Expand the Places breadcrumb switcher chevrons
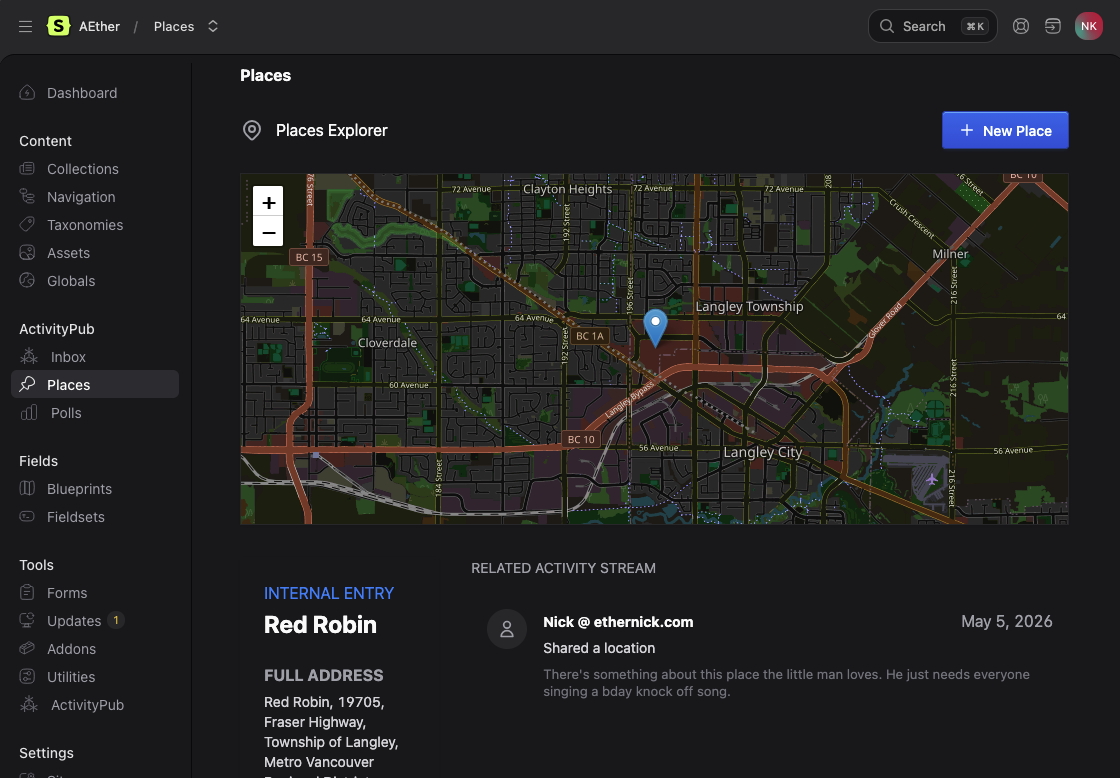1120x778 pixels. [x=213, y=26]
